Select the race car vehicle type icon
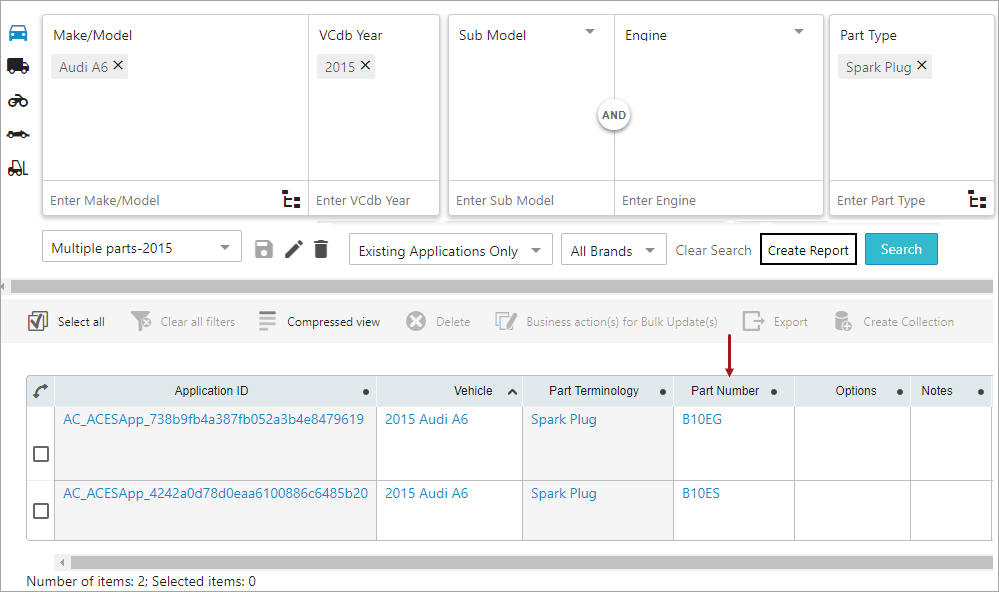The height and width of the screenshot is (592, 999). tap(18, 134)
